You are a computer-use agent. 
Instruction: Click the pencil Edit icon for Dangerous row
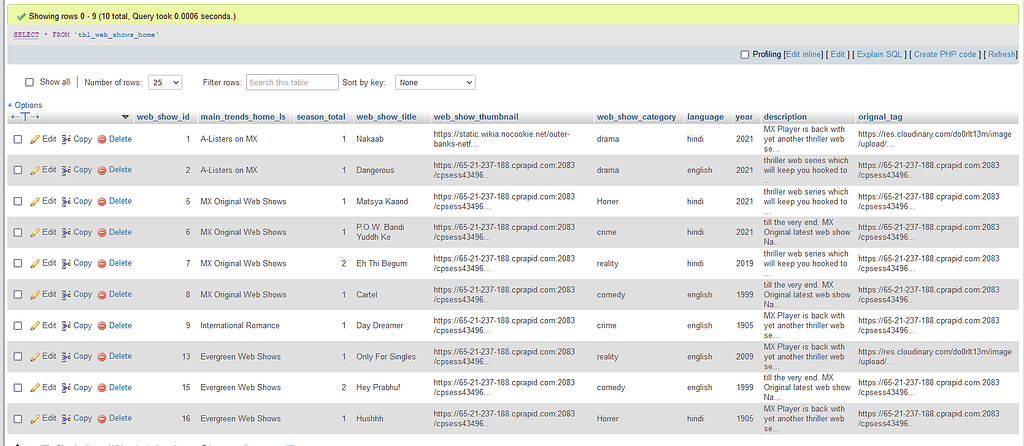tap(35, 170)
